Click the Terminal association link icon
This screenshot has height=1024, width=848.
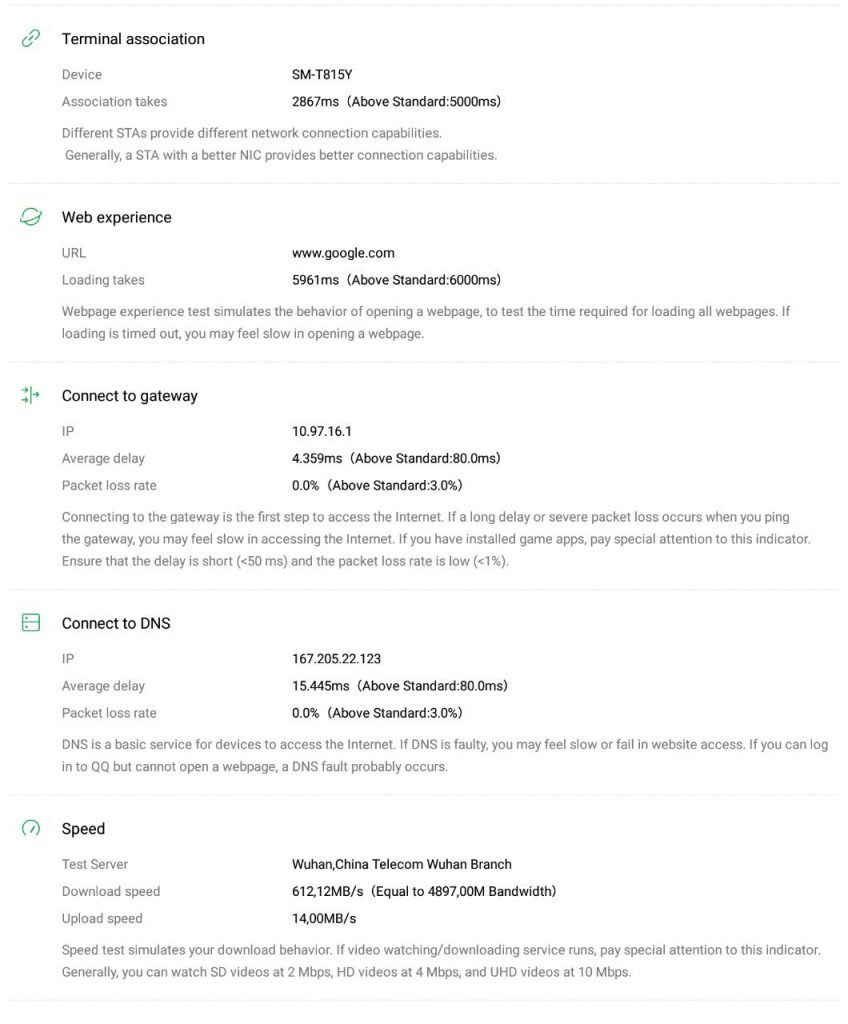click(31, 39)
